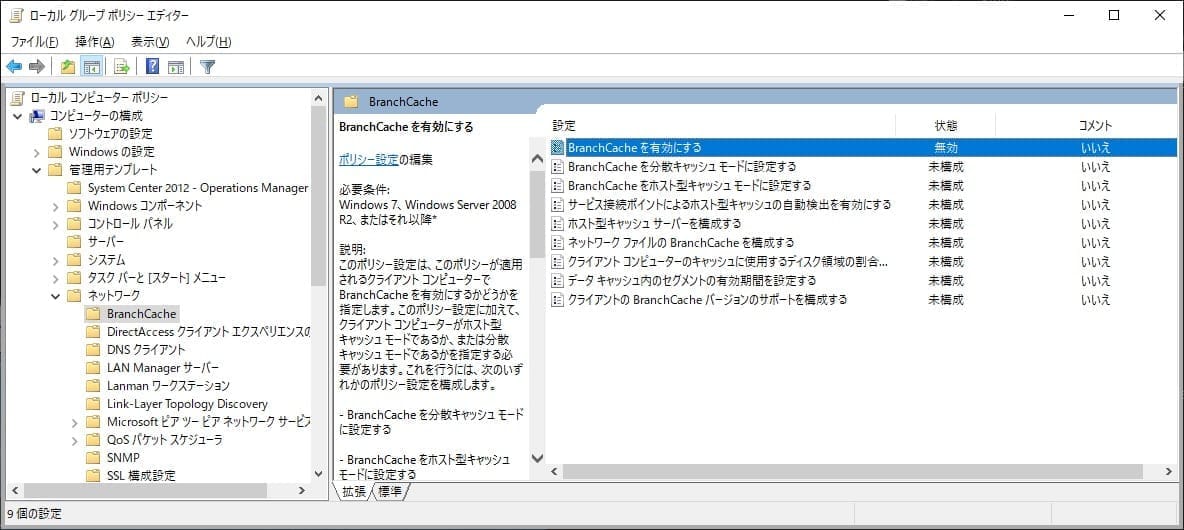This screenshot has width=1184, height=530.
Task: Select the BranchCache tree item
Action: [141, 313]
